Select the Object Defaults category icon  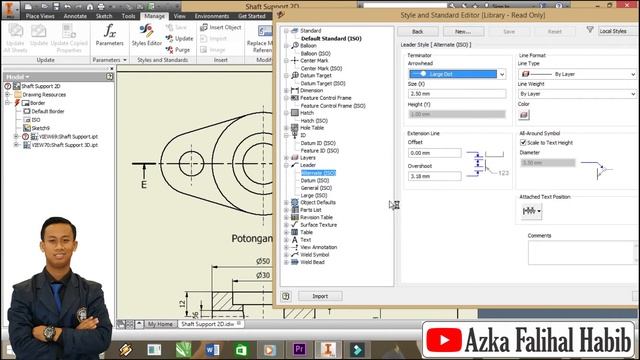[x=295, y=202]
